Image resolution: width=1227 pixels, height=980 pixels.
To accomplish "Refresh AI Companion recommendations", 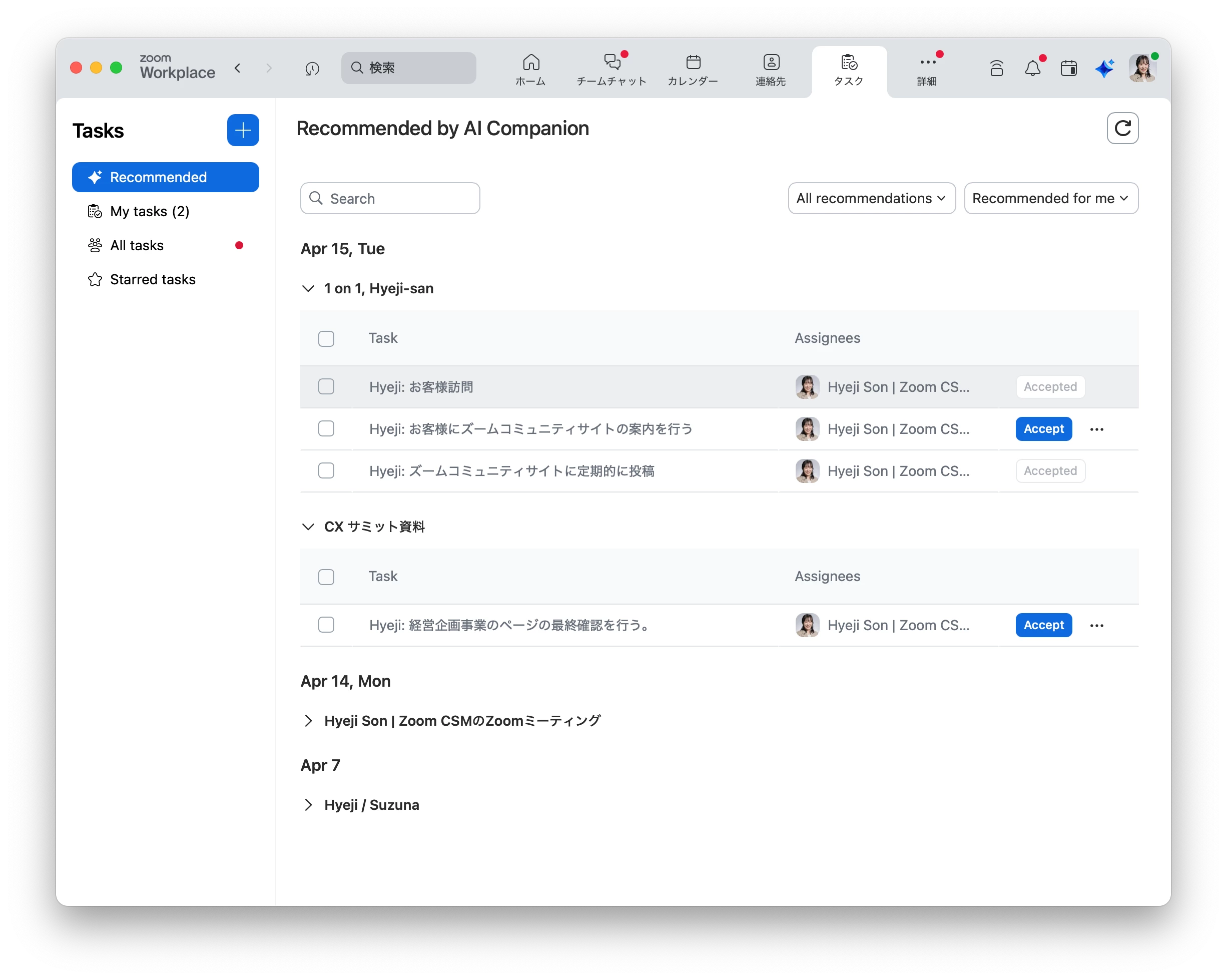I will point(1122,129).
